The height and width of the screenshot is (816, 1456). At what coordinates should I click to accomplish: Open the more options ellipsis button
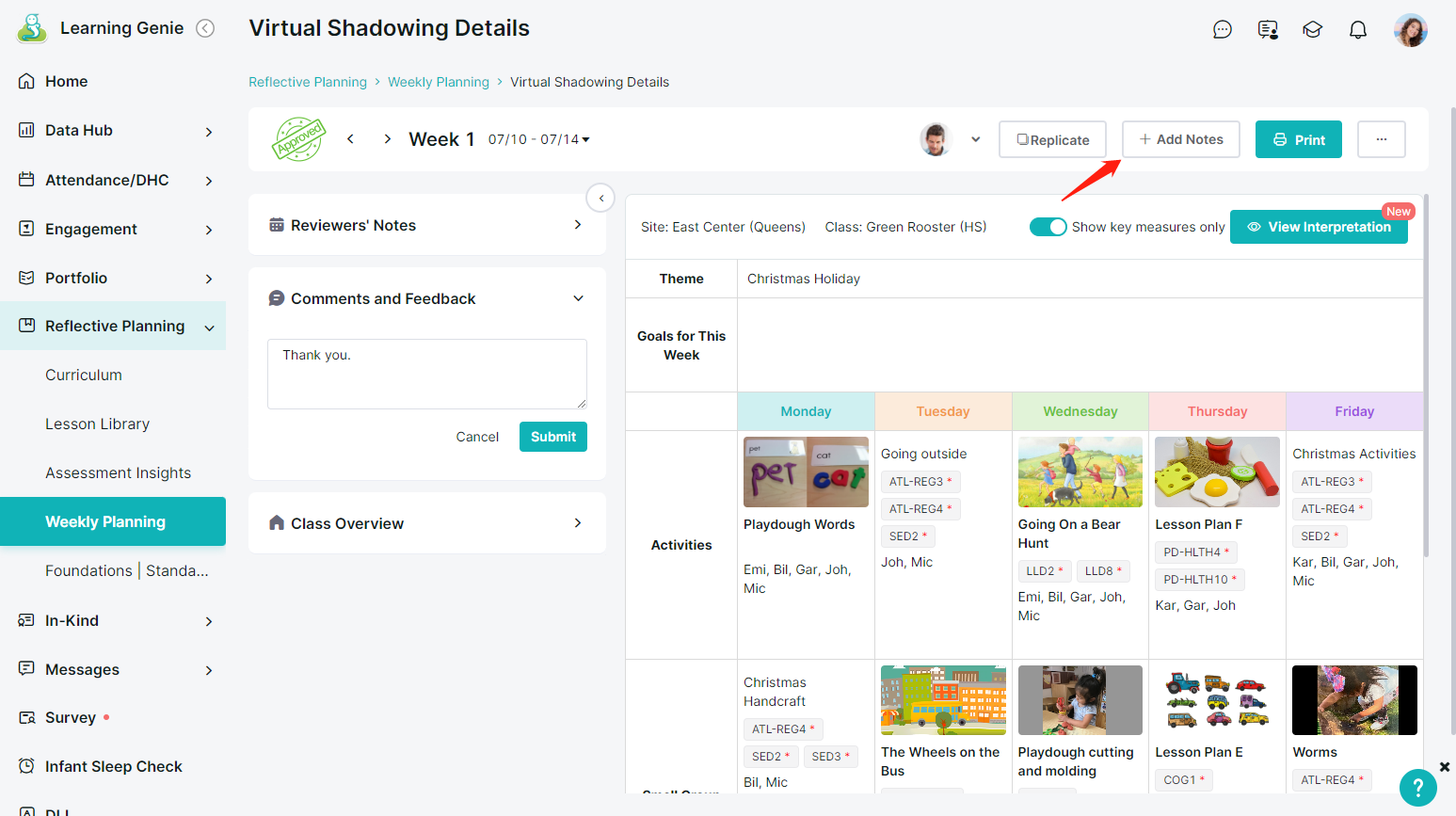(x=1382, y=139)
